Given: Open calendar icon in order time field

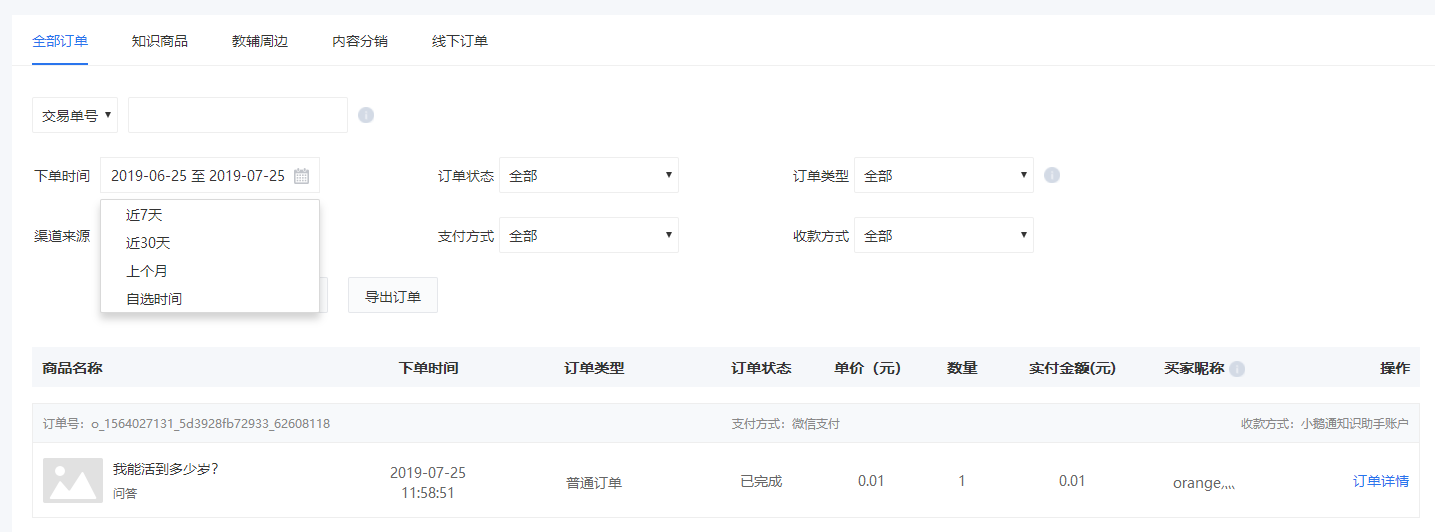Looking at the screenshot, I should click(x=301, y=176).
